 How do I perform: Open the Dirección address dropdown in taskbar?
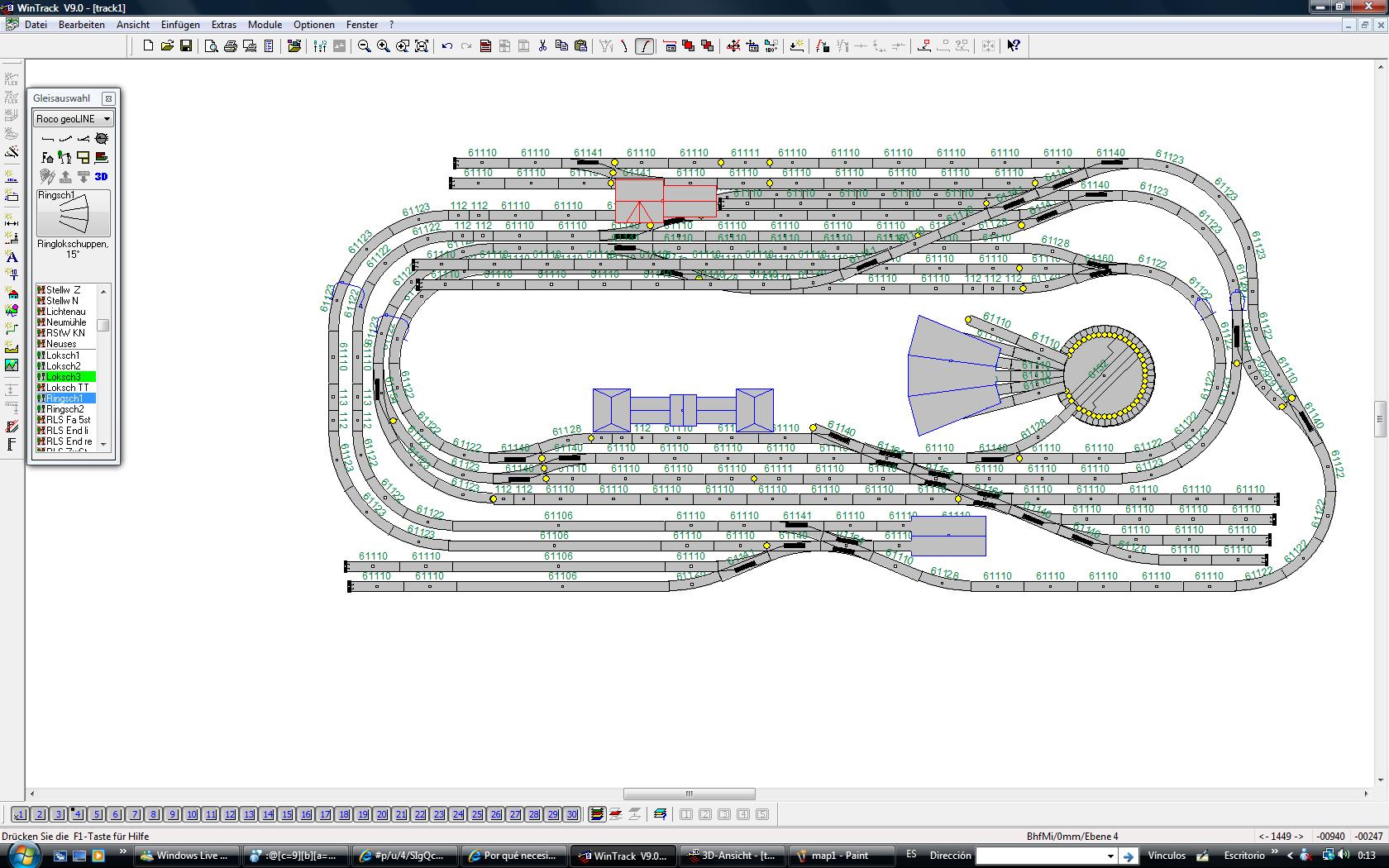[x=1110, y=856]
